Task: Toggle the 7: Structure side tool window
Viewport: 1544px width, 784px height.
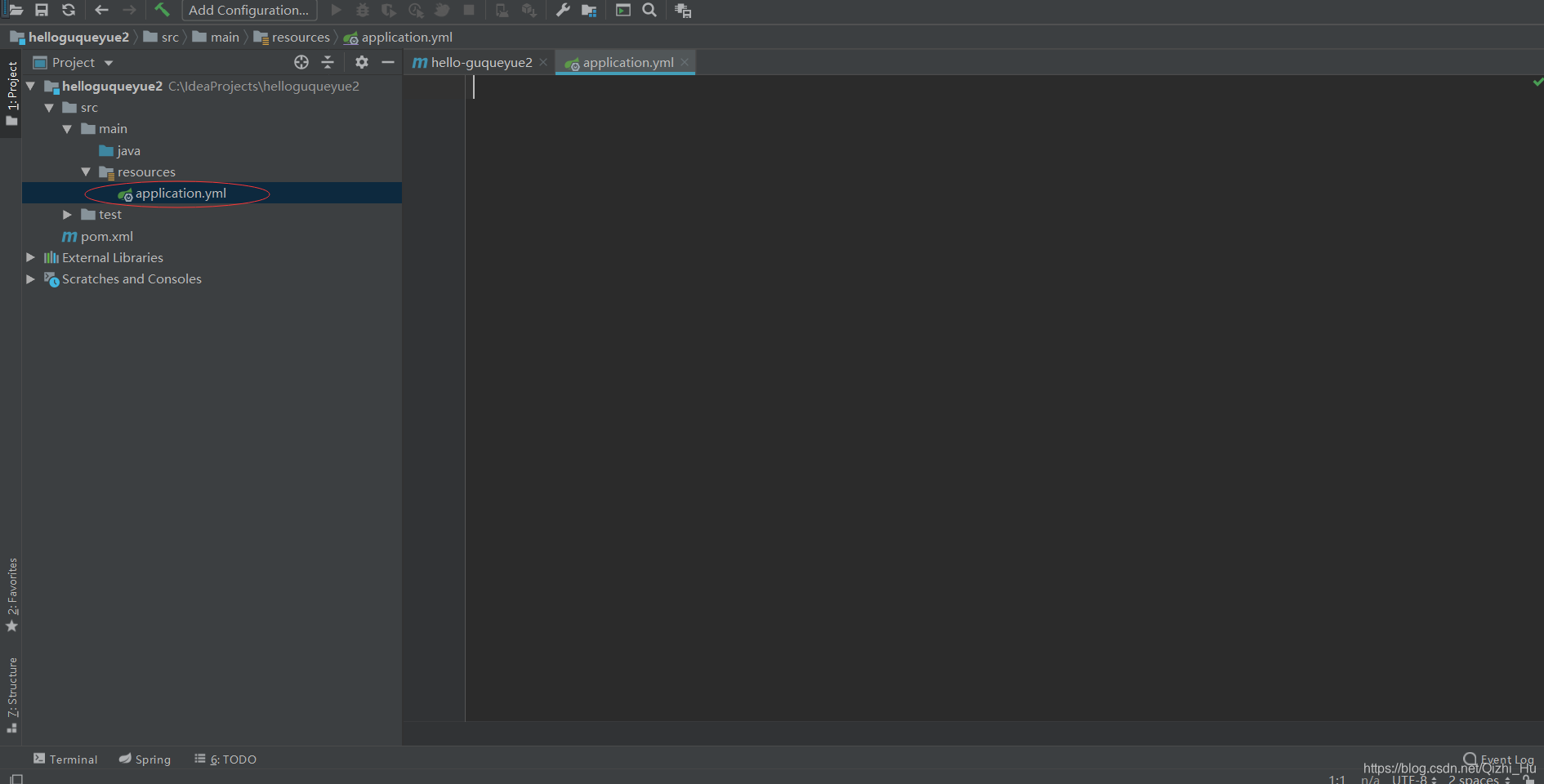Action: [11, 694]
